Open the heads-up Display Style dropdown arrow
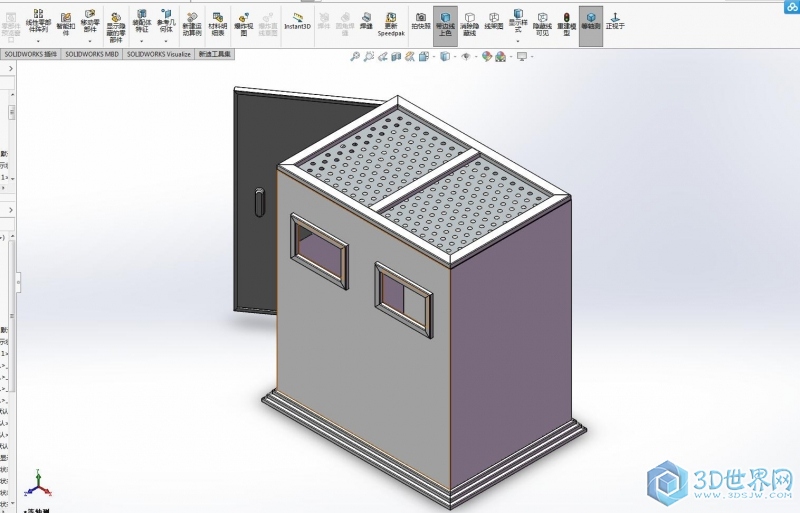The image size is (800, 513). point(455,57)
